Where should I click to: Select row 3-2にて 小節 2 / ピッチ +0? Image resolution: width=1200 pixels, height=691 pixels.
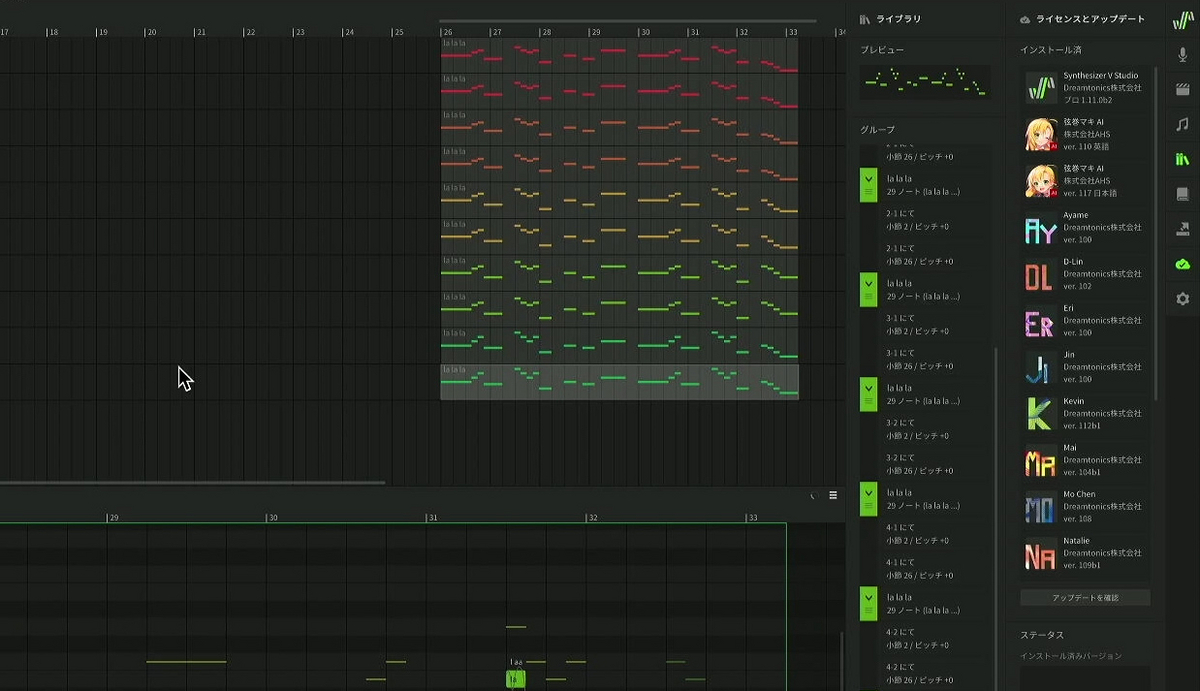click(x=927, y=429)
